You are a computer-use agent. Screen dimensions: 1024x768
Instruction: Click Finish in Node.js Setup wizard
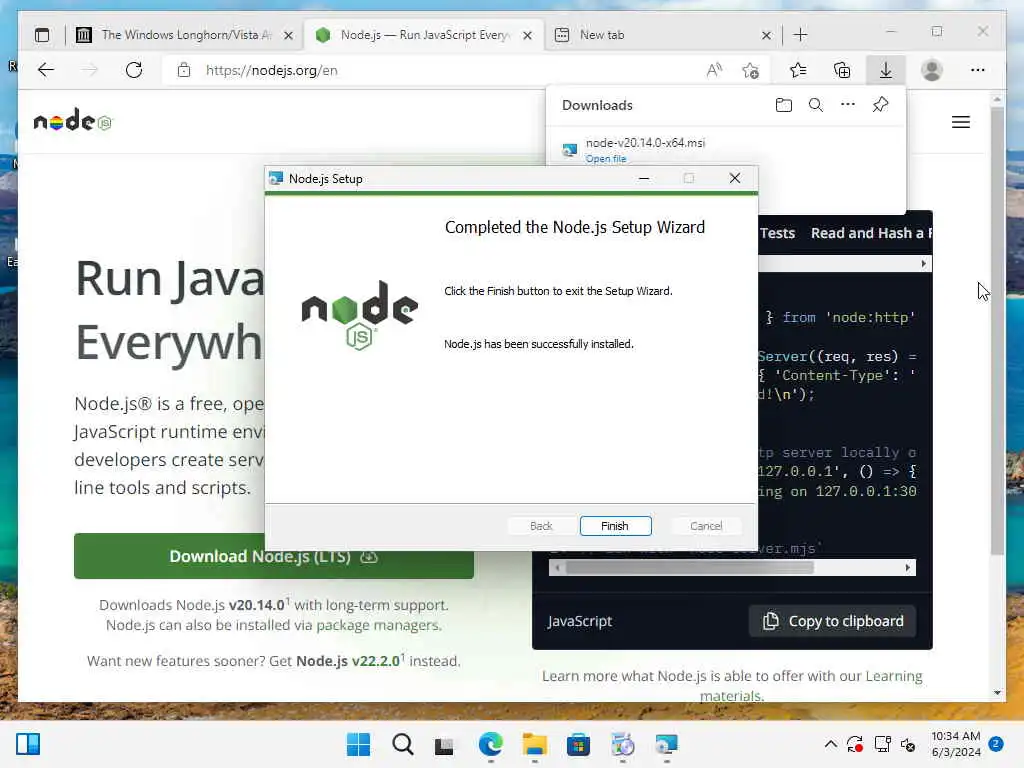pos(615,526)
